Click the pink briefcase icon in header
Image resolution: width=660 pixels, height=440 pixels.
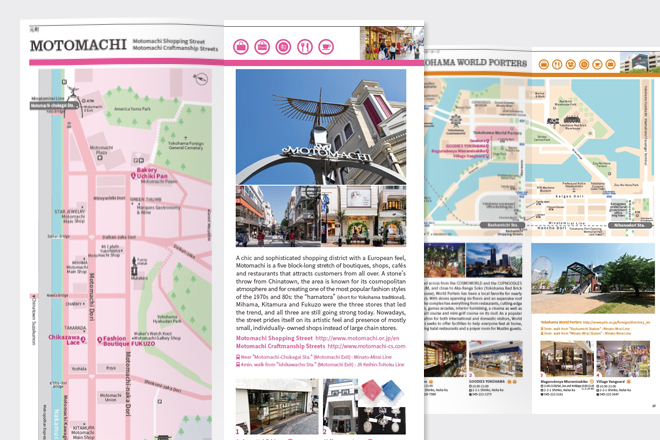262,46
